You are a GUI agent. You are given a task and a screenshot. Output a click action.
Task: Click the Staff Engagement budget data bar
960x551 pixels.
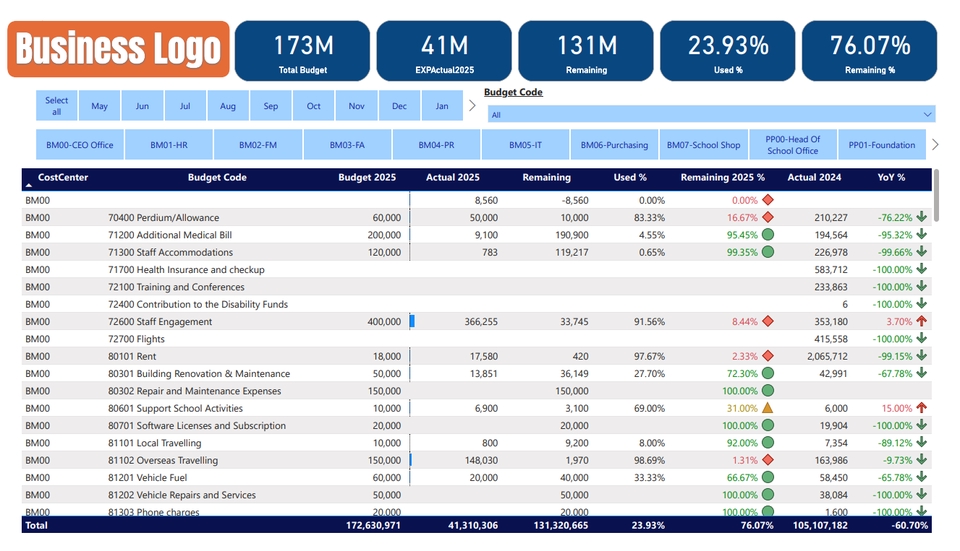point(412,322)
